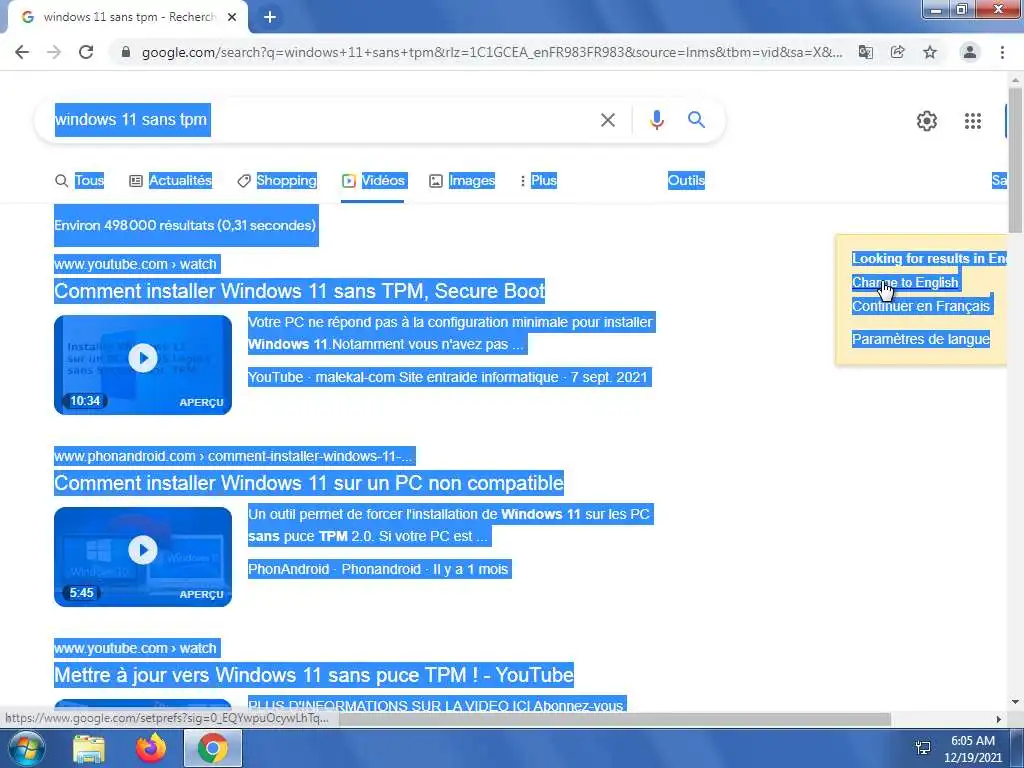Click 'YouTube · malekal-com Site entraide informatique' text
This screenshot has width=1024, height=768.
click(x=403, y=377)
